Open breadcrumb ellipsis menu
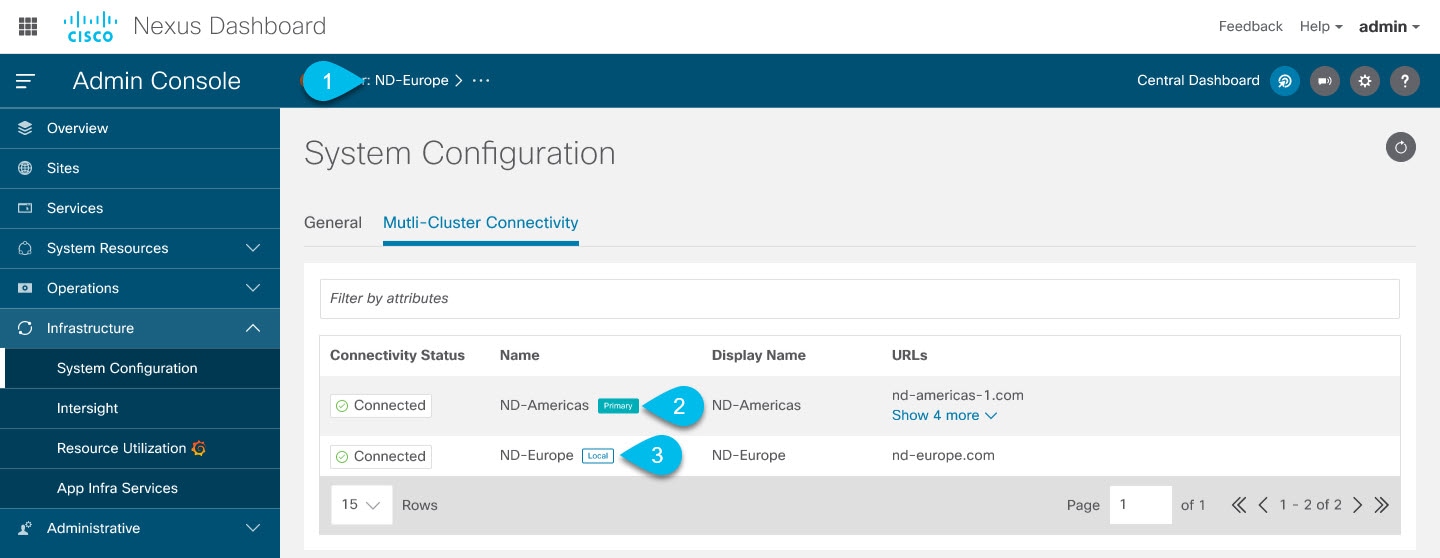This screenshot has width=1440, height=558. [x=481, y=81]
